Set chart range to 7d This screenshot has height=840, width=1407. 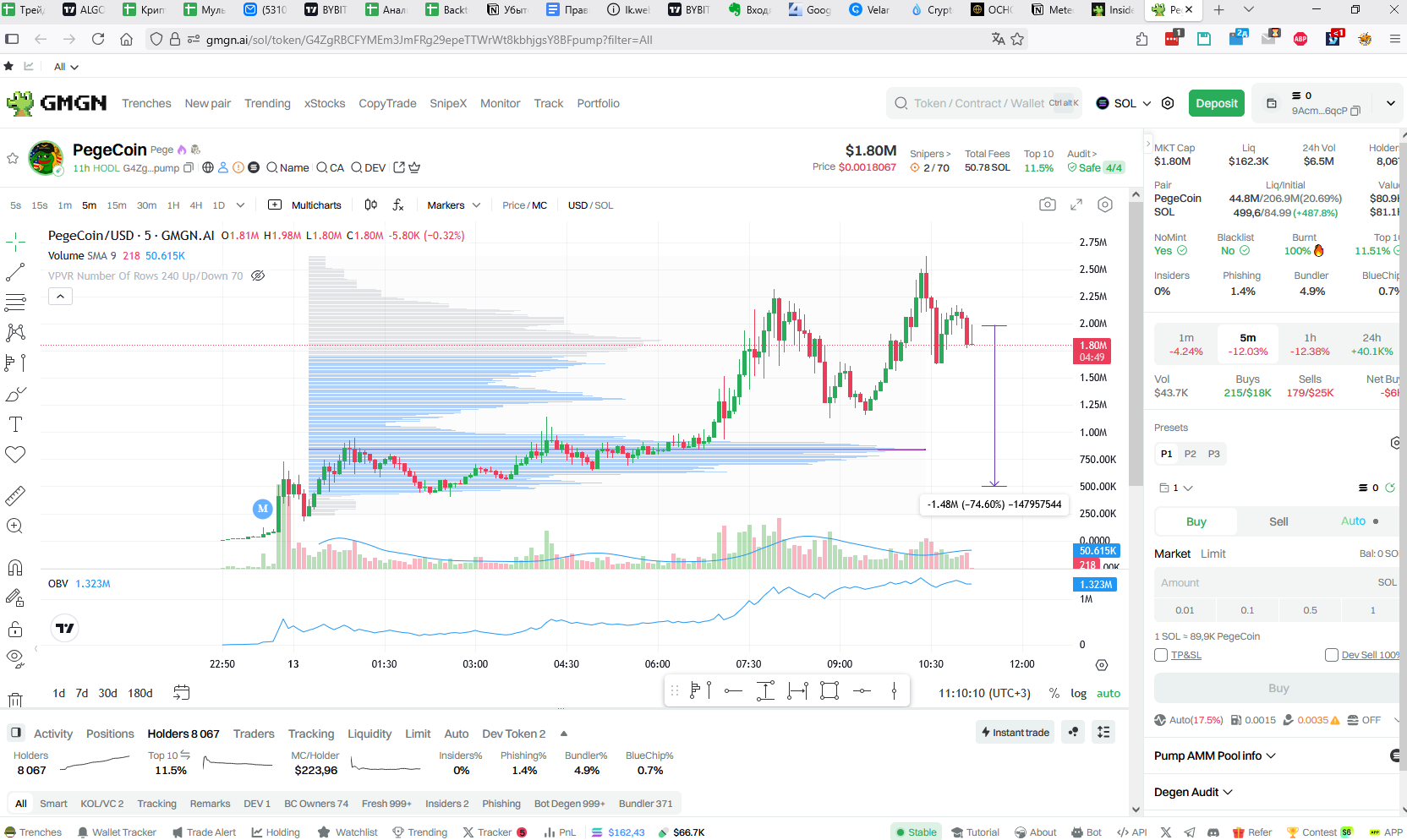(82, 693)
